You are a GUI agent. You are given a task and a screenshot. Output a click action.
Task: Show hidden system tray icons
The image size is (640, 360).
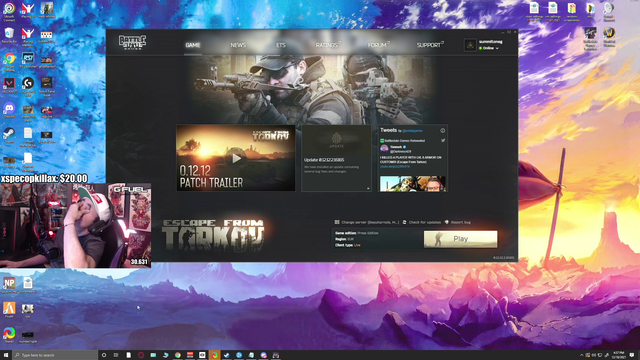582,355
